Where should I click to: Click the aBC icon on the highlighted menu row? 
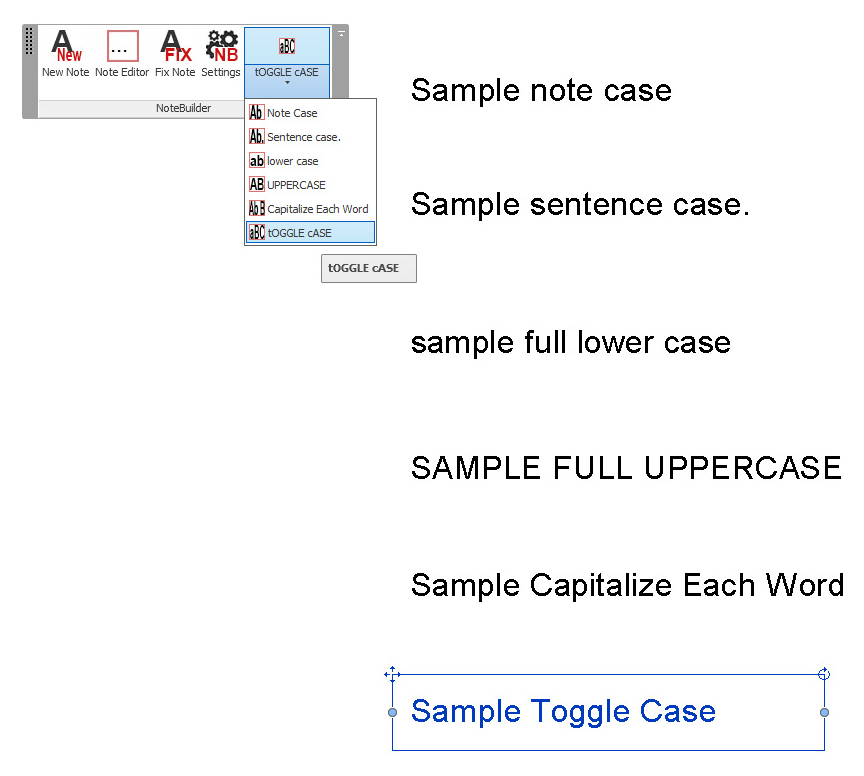point(256,233)
